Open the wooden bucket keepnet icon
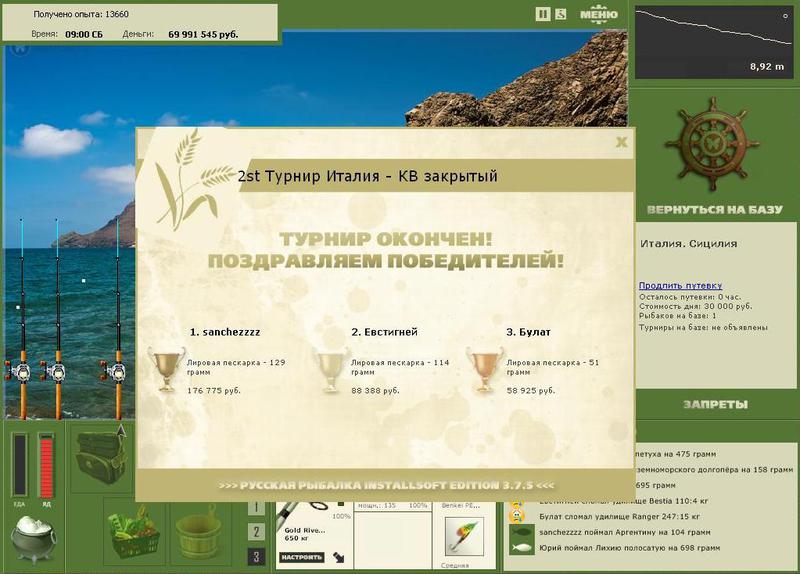The image size is (800, 574). point(199,531)
